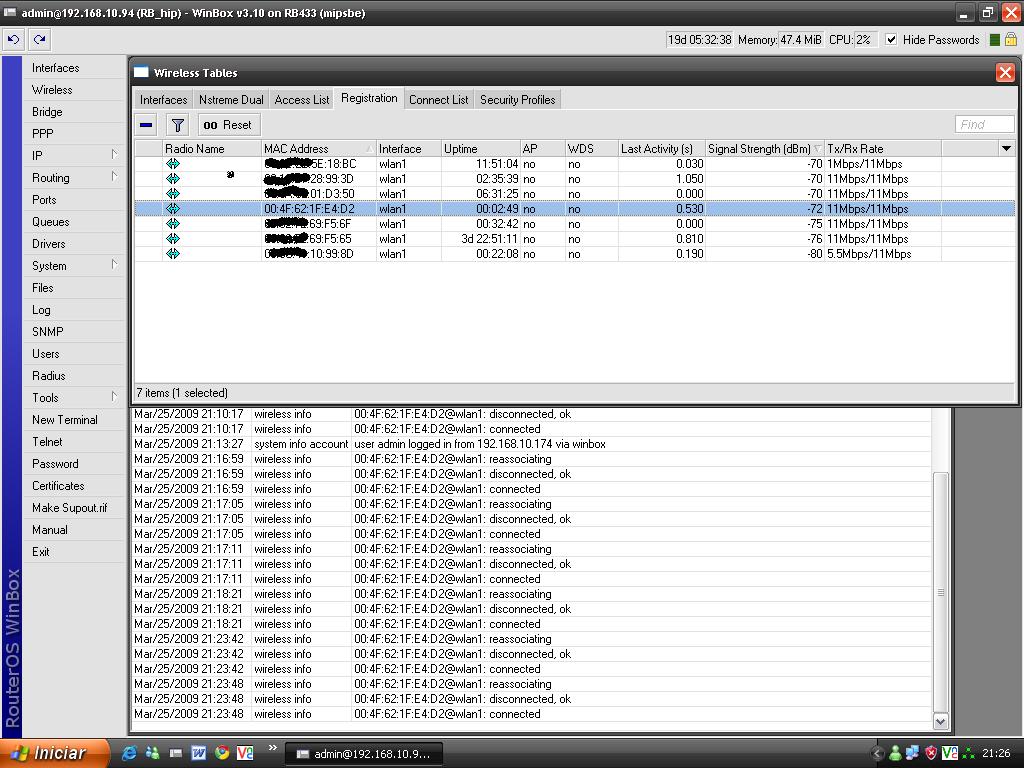Click the Redo arrow in WinBox toolbar
This screenshot has width=1024, height=768.
click(40, 40)
